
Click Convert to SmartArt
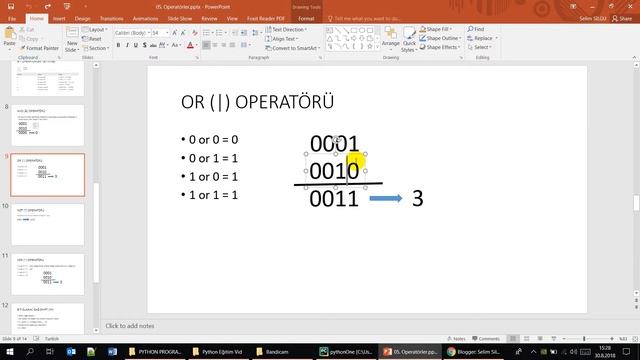point(292,48)
